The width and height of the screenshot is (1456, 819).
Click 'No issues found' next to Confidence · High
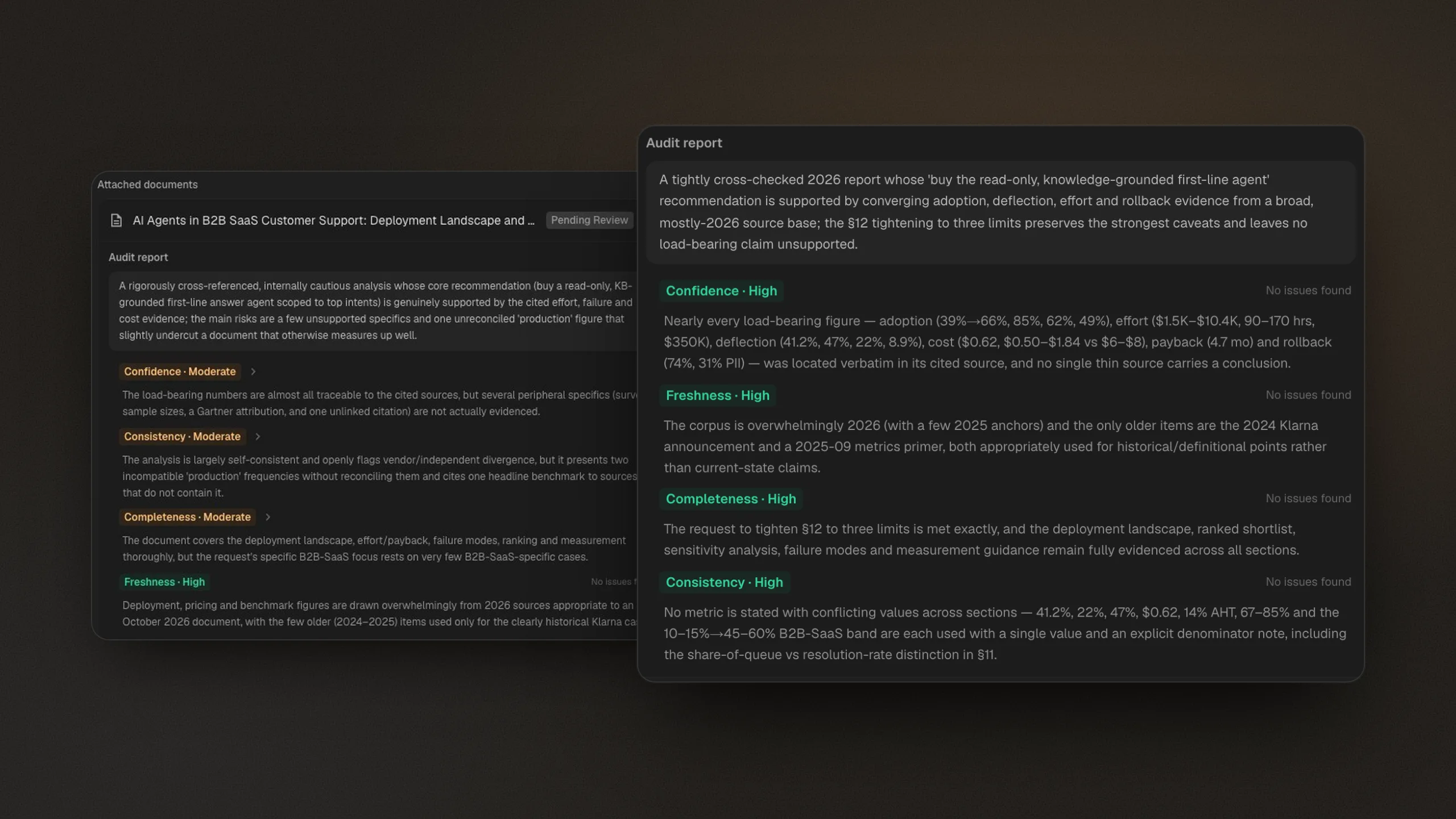[1308, 291]
